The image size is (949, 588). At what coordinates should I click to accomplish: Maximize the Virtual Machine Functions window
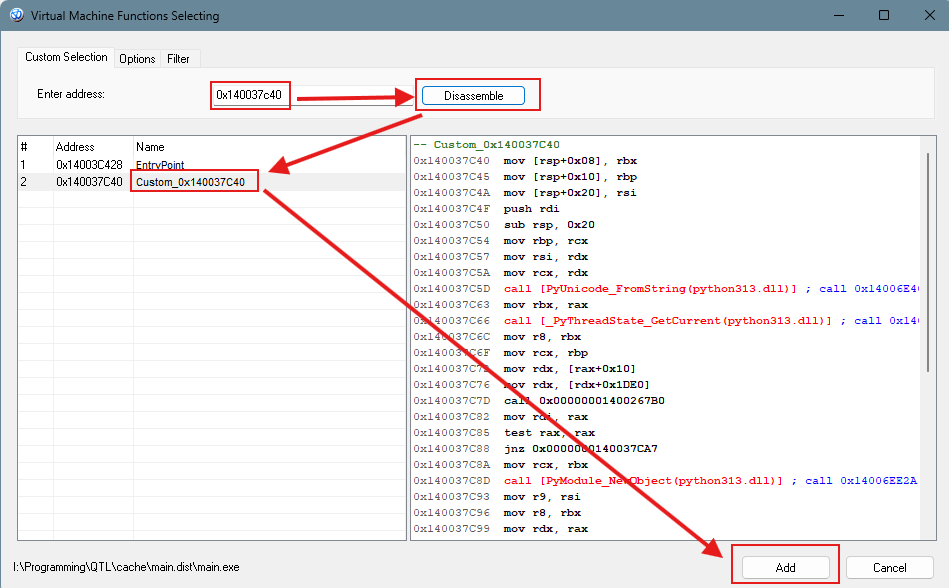tap(884, 16)
